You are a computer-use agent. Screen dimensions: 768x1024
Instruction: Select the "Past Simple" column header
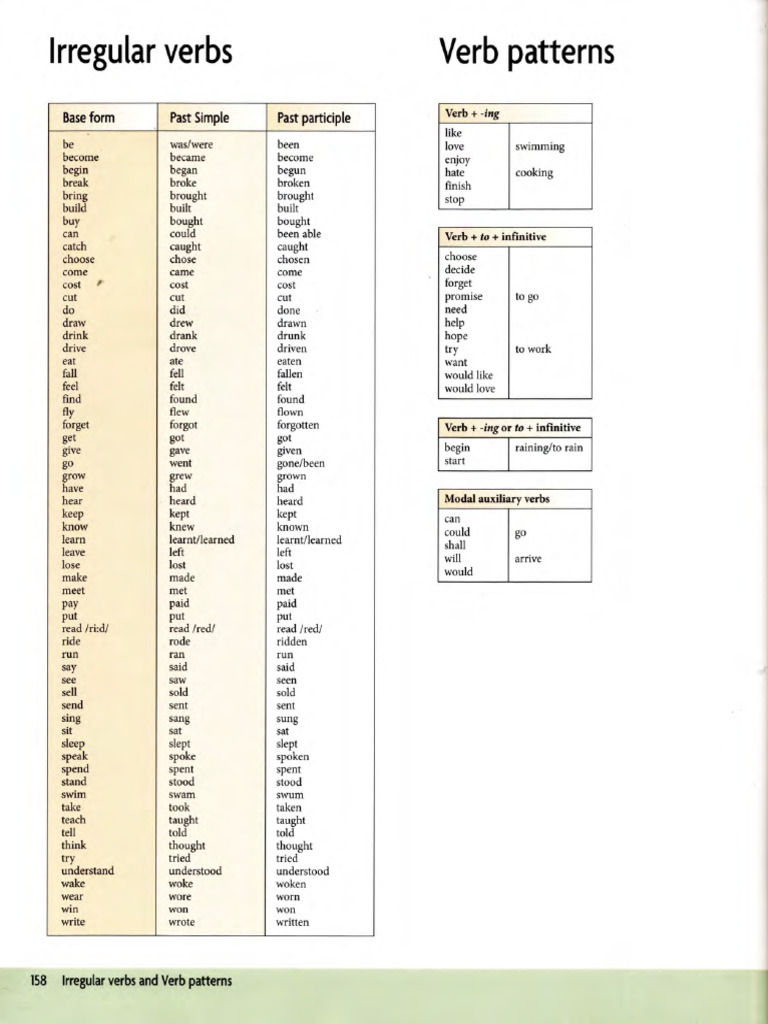(199, 118)
